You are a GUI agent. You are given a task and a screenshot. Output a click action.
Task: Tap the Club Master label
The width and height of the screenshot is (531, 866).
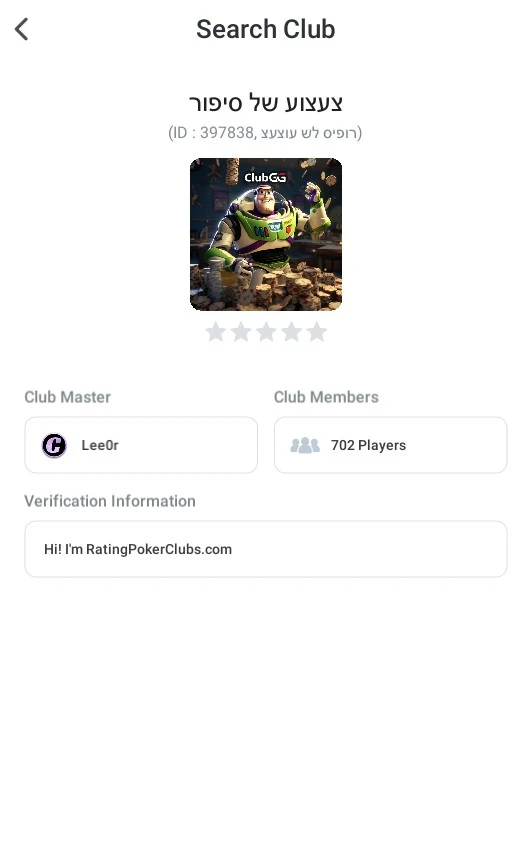[x=67, y=397]
